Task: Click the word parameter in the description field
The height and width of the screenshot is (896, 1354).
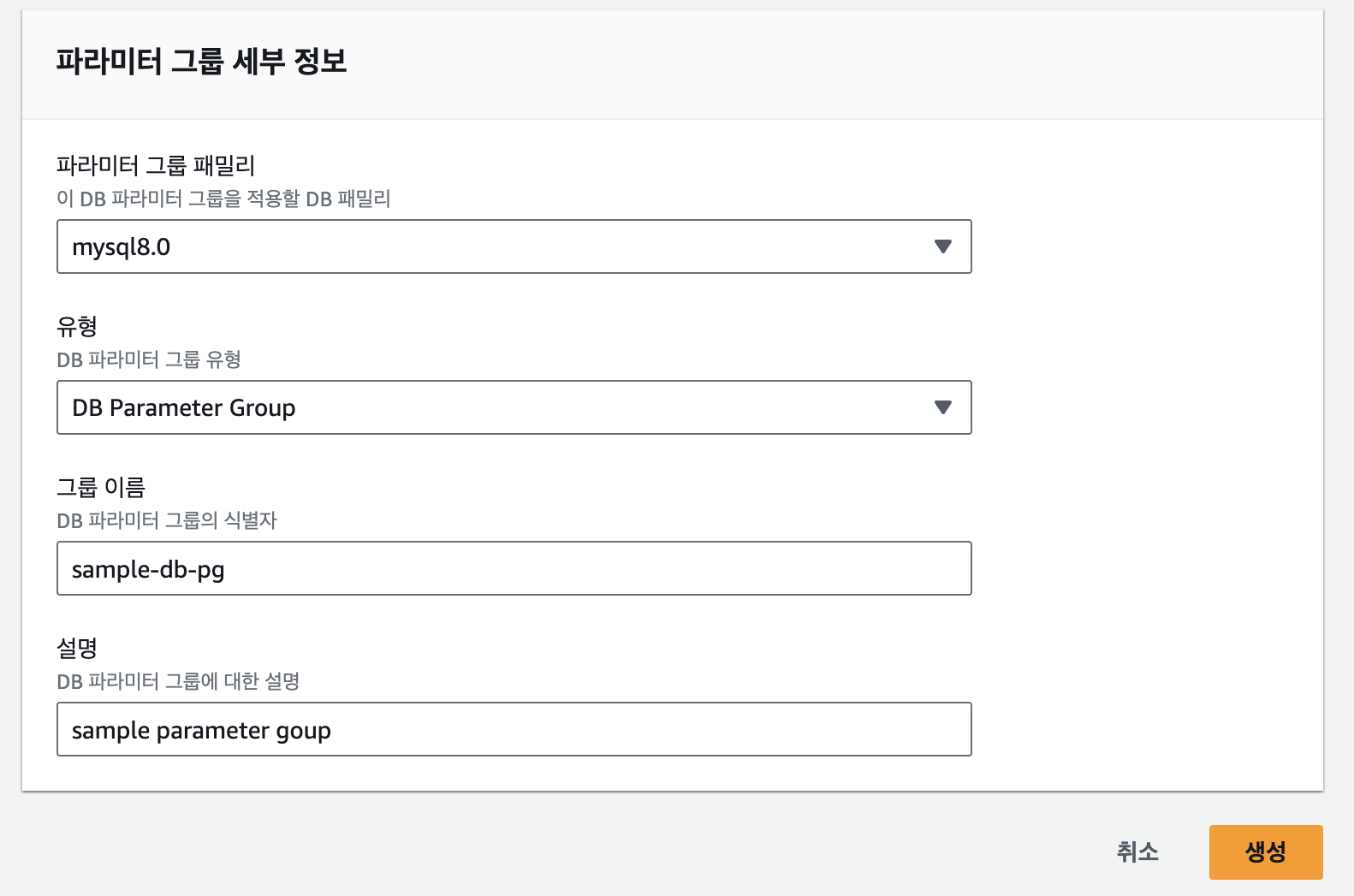Action: pos(213,731)
